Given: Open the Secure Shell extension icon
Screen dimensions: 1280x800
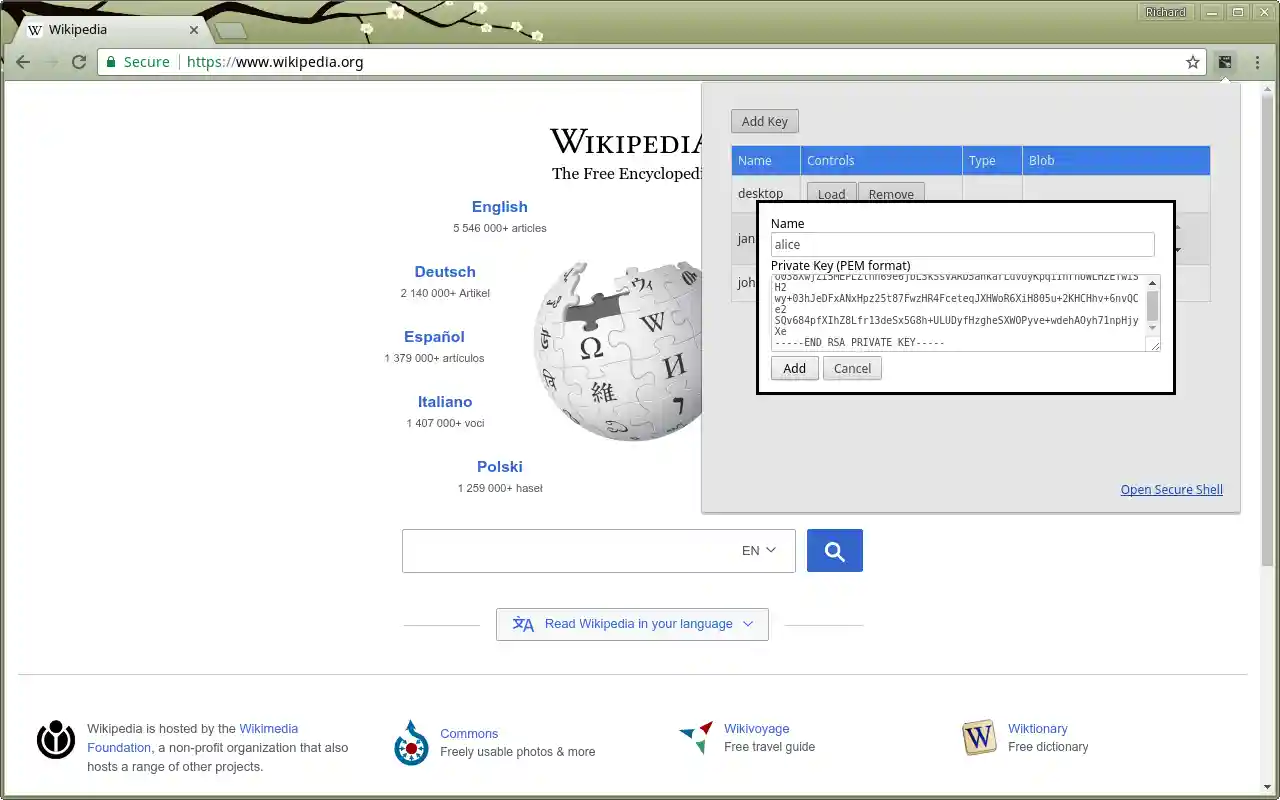Looking at the screenshot, I should [x=1225, y=61].
